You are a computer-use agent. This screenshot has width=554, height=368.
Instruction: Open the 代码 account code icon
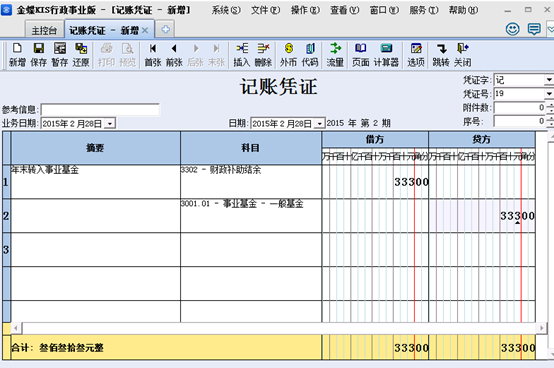pyautogui.click(x=310, y=55)
